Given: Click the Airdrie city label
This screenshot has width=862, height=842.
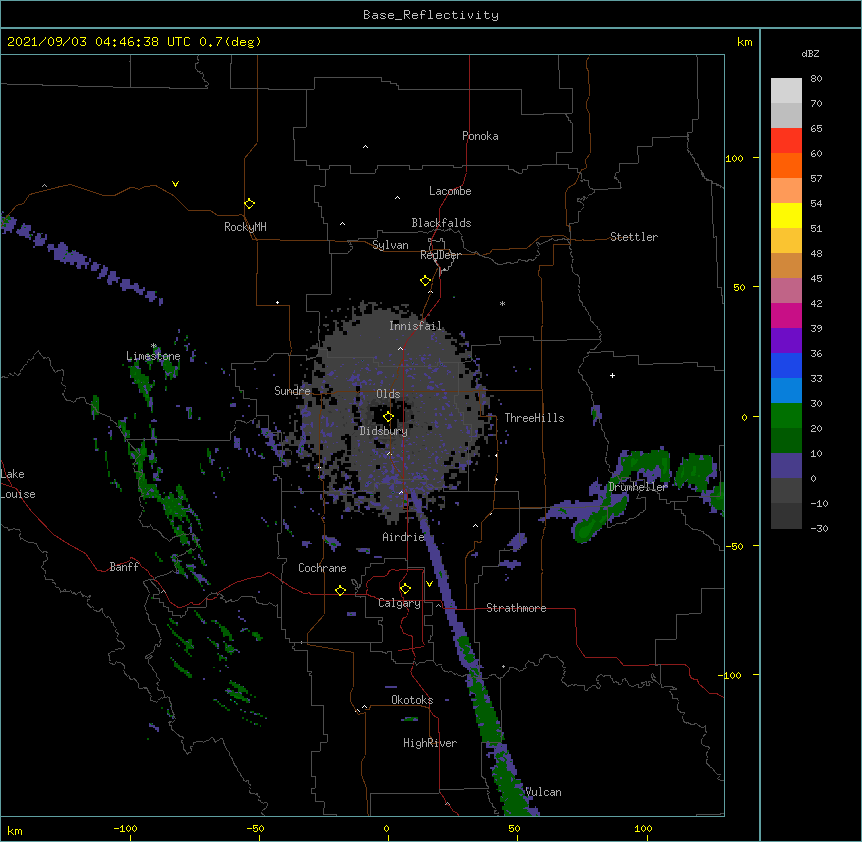Looking at the screenshot, I should tap(403, 537).
